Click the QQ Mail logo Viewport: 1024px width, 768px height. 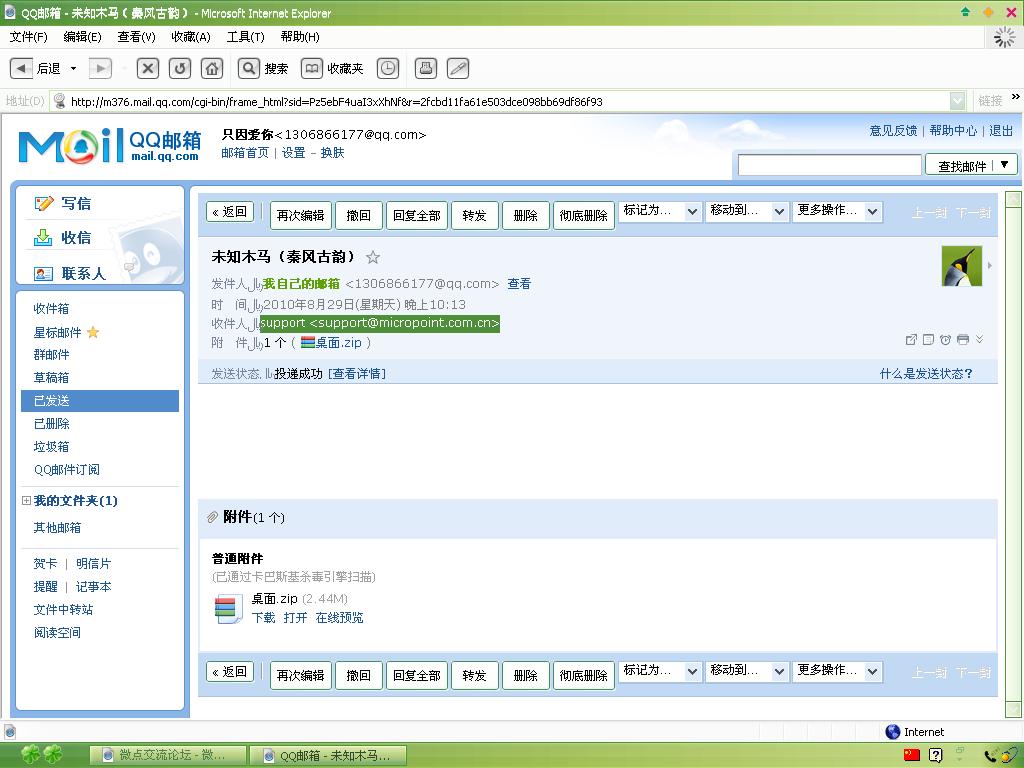pos(108,146)
